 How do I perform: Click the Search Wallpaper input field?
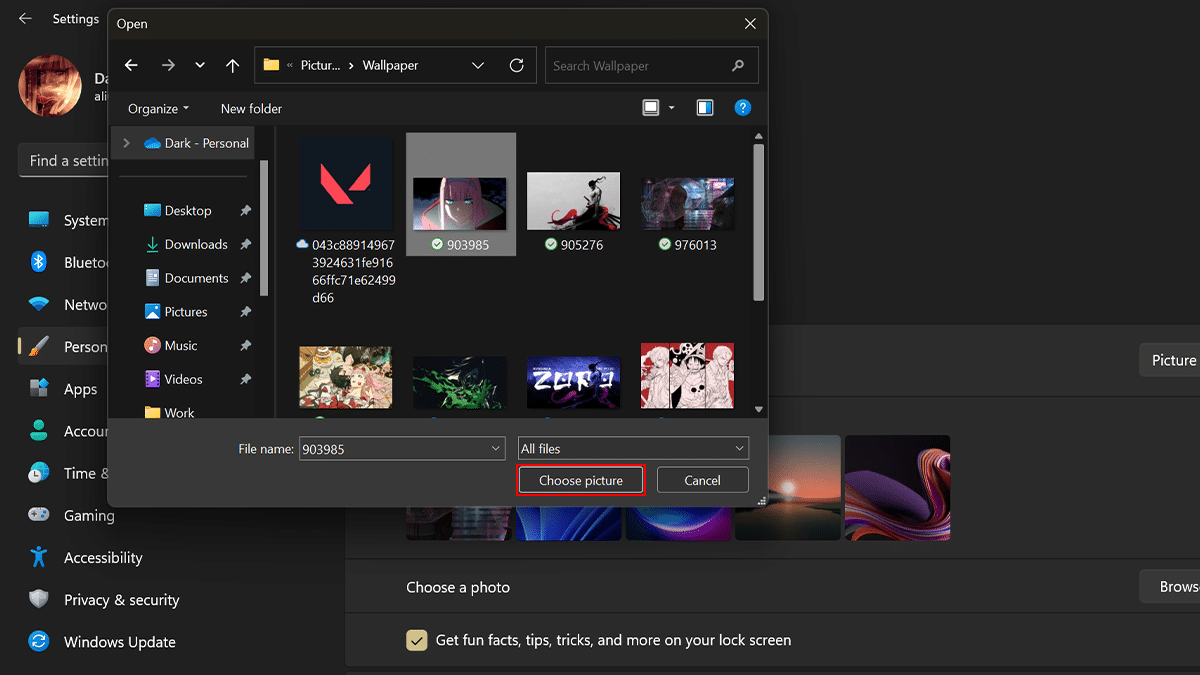640,66
